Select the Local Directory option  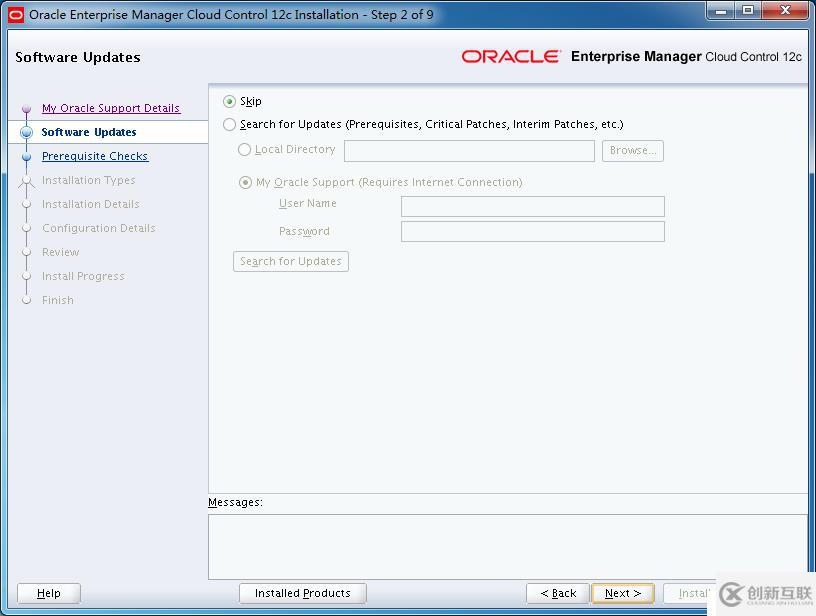pyautogui.click(x=245, y=149)
